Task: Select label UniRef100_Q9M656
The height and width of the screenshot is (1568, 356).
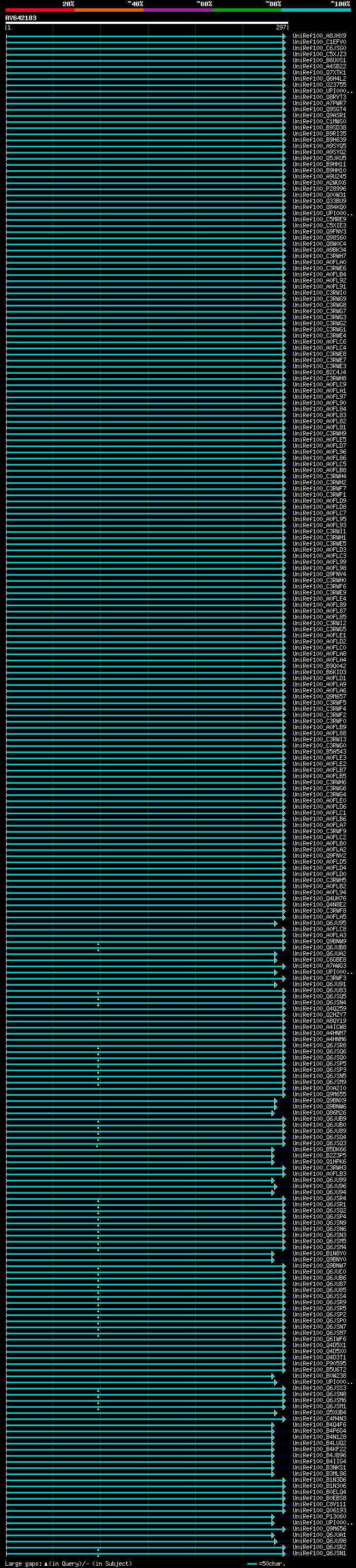Action: pyautogui.click(x=319, y=1529)
